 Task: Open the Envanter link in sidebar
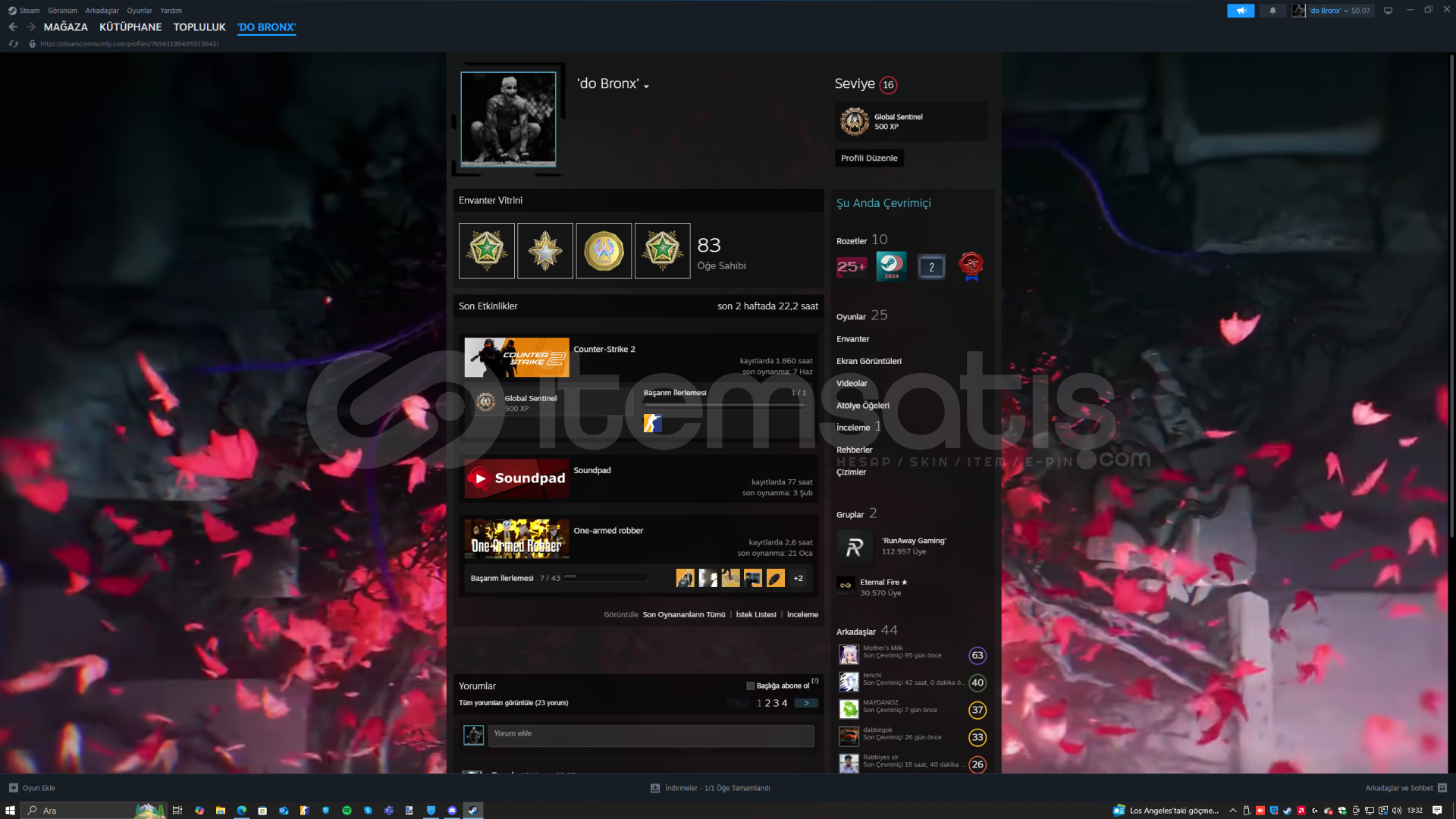tap(853, 339)
